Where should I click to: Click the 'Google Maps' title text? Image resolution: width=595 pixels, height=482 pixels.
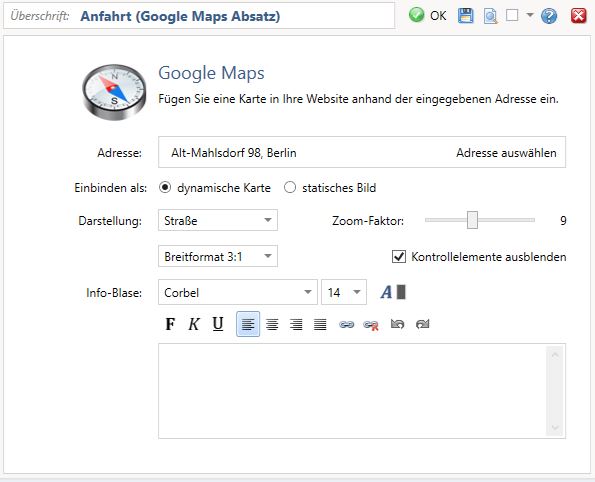pyautogui.click(x=211, y=73)
